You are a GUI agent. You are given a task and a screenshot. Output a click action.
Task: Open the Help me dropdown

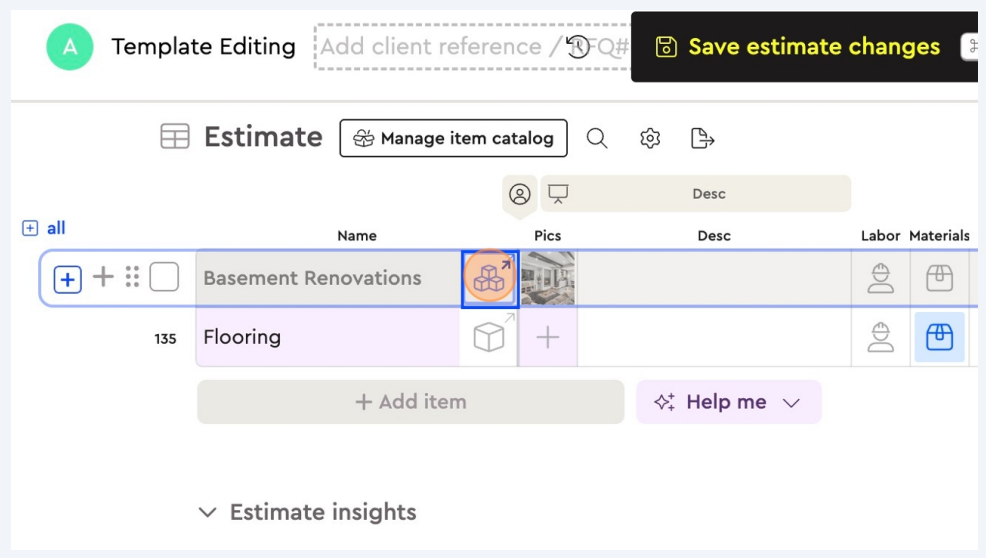(728, 402)
